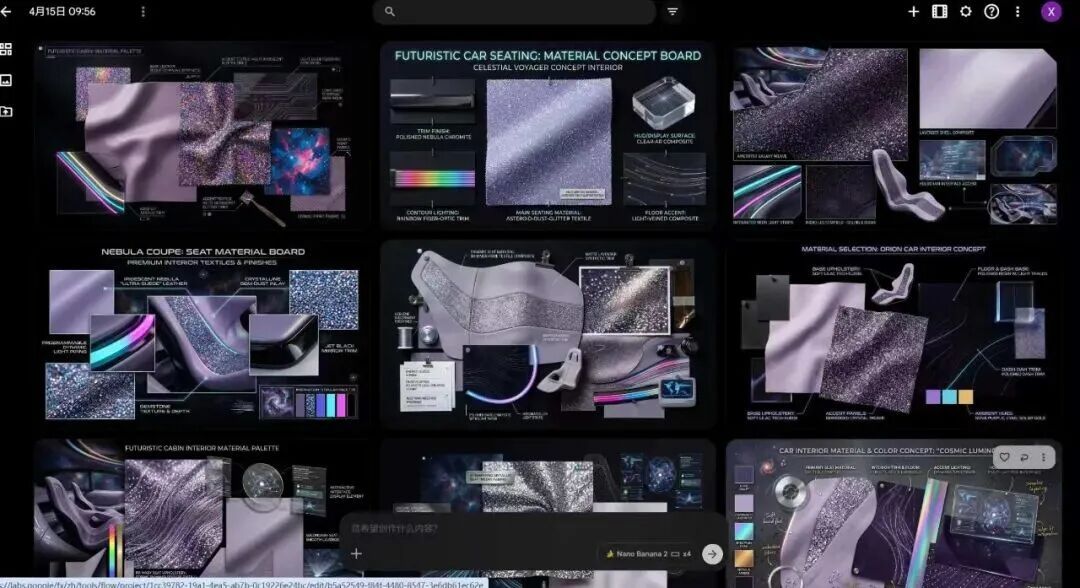The height and width of the screenshot is (588, 1080).
Task: Open the Nano Banana 2 model selector
Action: [x=648, y=554]
